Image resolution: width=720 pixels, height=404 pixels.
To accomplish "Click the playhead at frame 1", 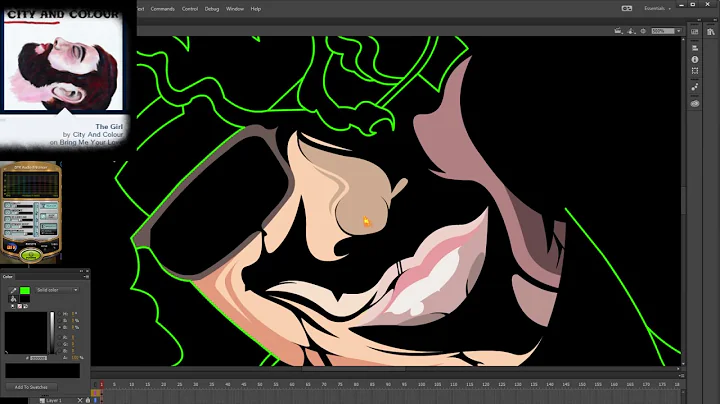I will tap(101, 384).
